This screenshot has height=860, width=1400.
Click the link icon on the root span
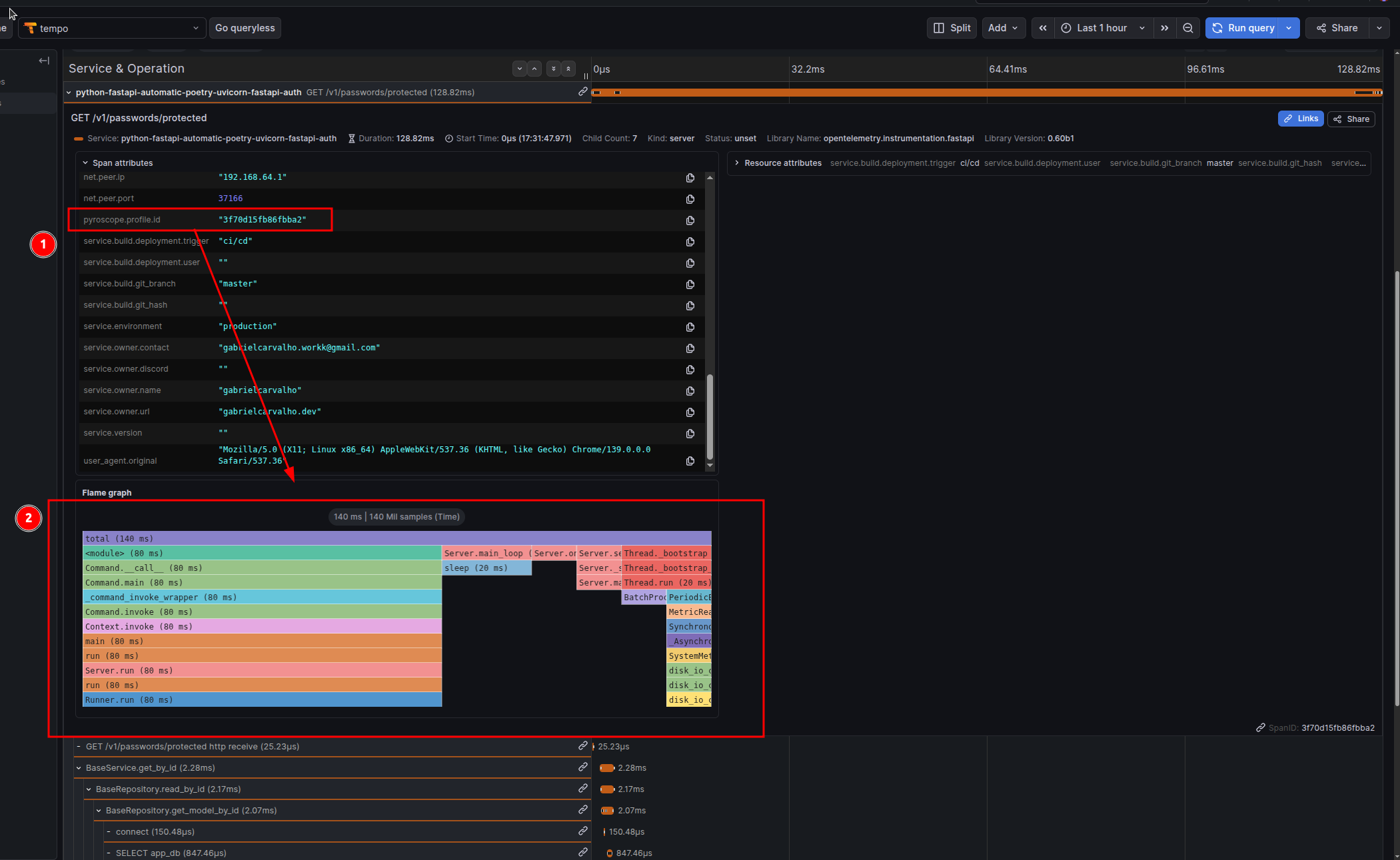[583, 92]
